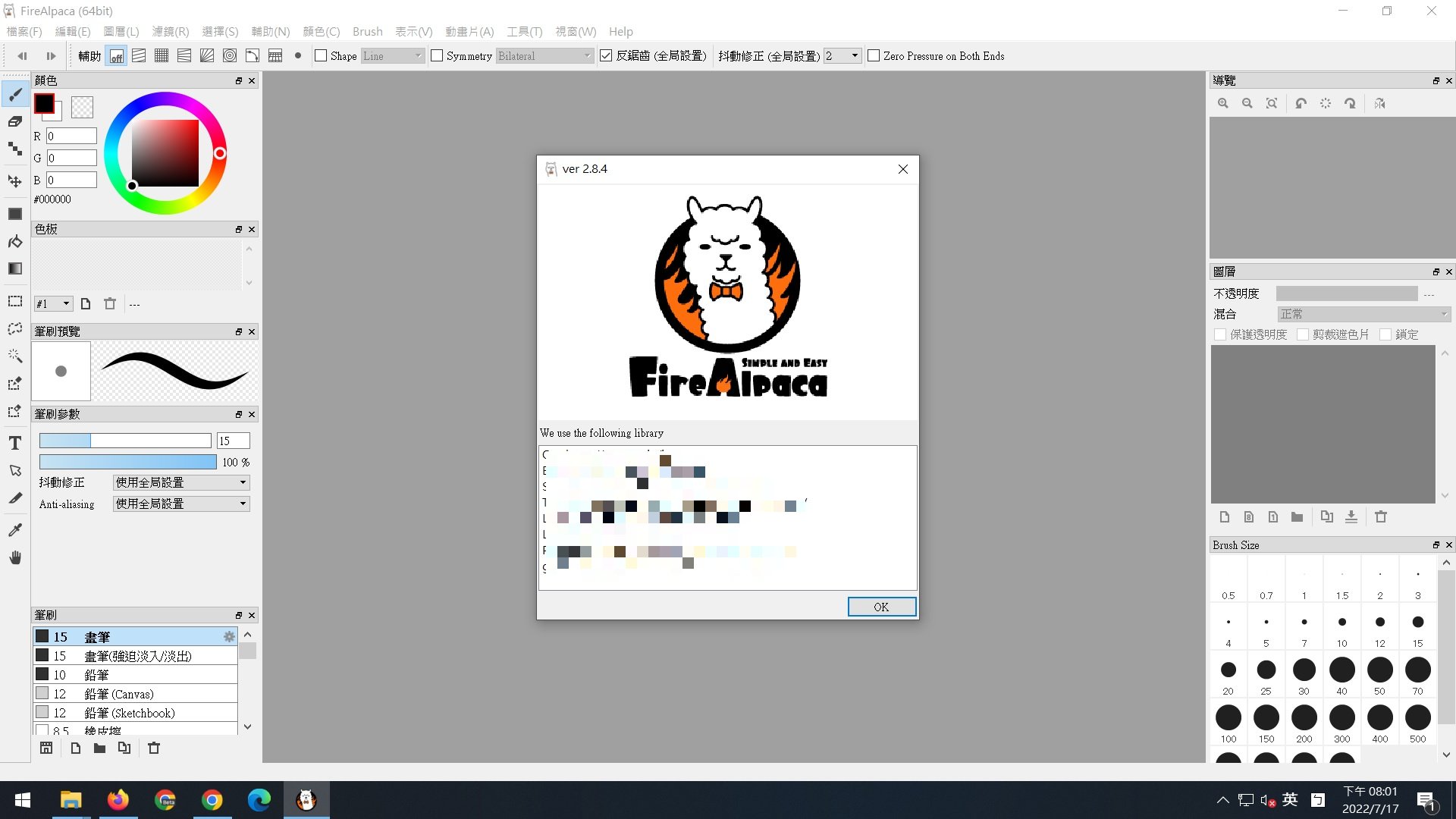
Task: Select the Magic Wand tool
Action: [x=15, y=356]
